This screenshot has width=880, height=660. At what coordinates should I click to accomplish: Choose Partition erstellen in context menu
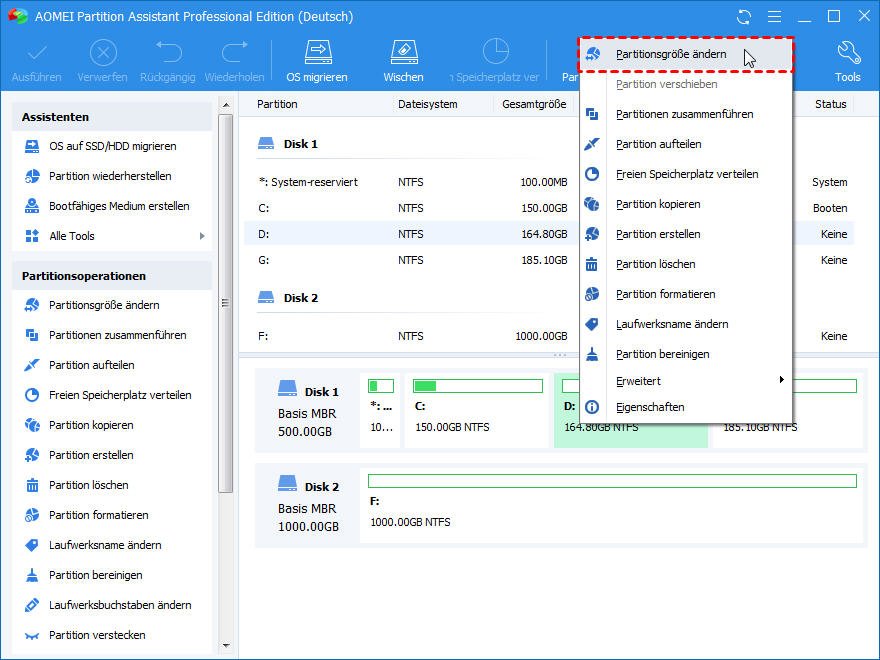686,235
